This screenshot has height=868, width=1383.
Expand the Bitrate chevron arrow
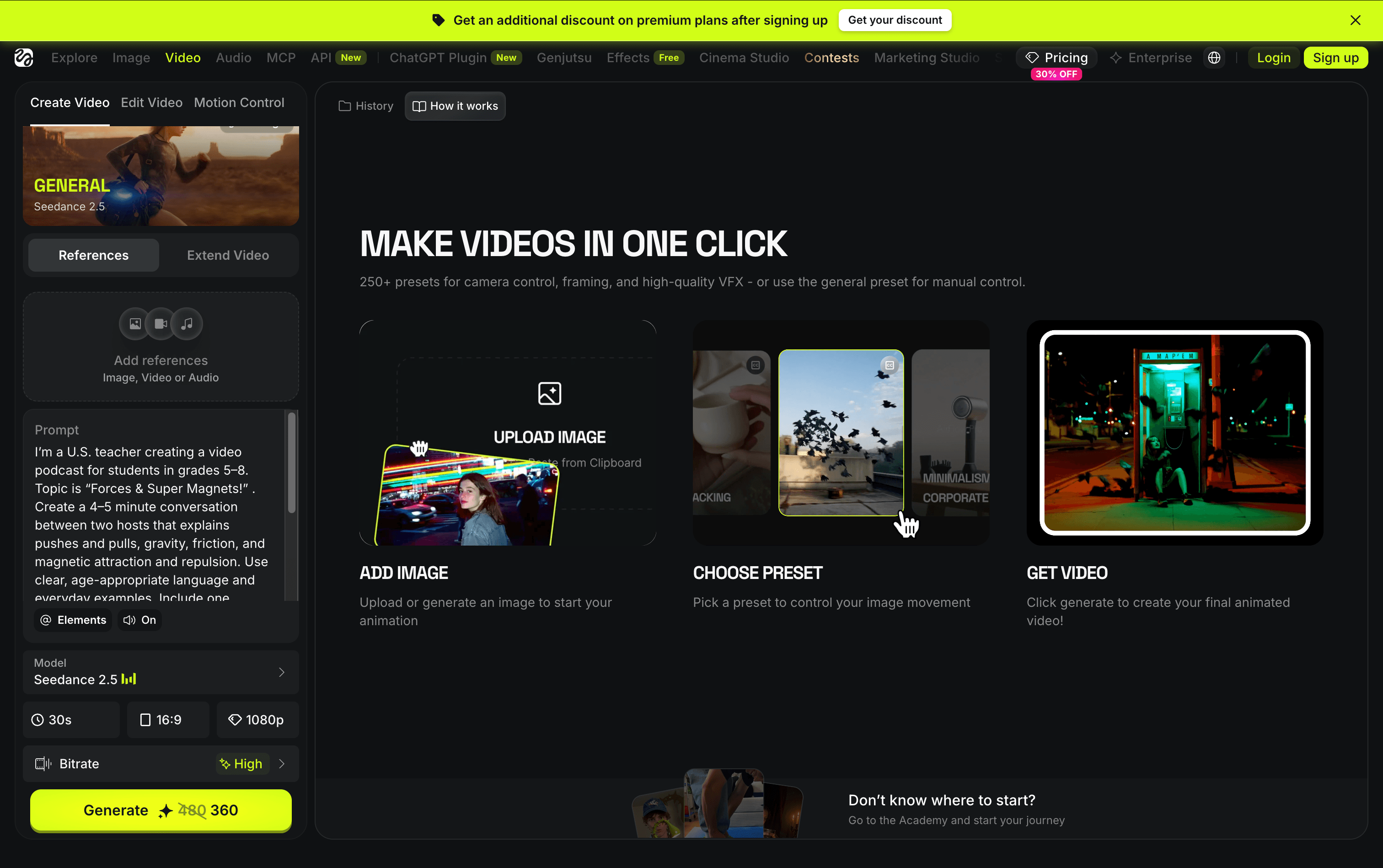[282, 764]
